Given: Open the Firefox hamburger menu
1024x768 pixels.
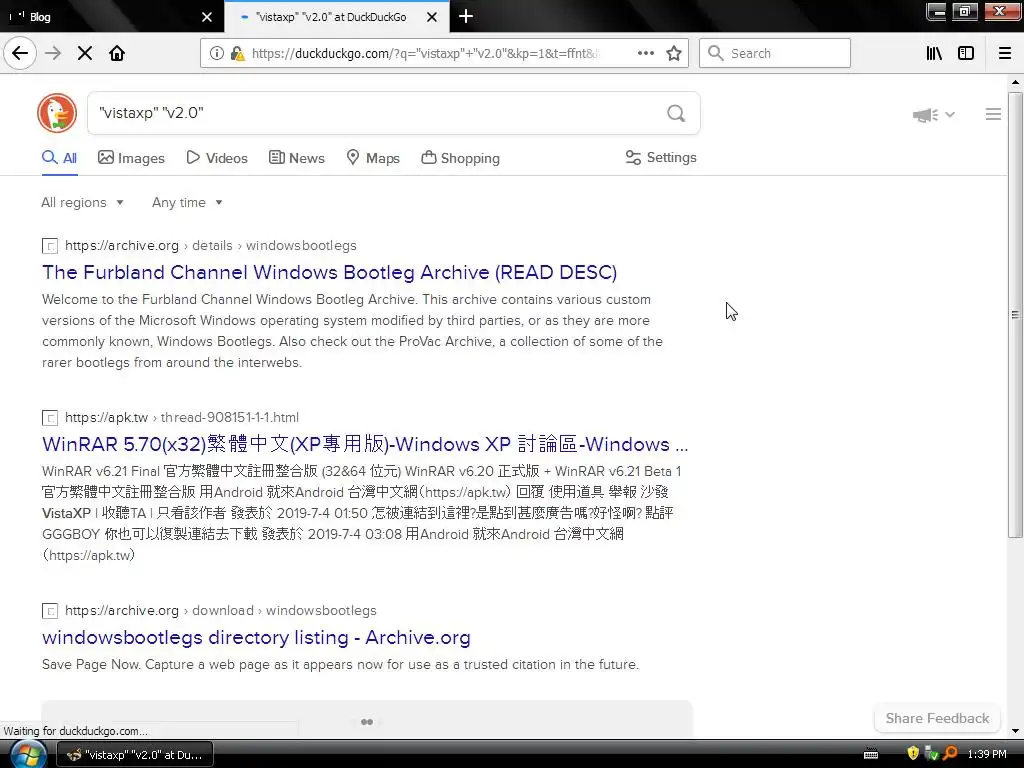Looking at the screenshot, I should [x=1005, y=53].
